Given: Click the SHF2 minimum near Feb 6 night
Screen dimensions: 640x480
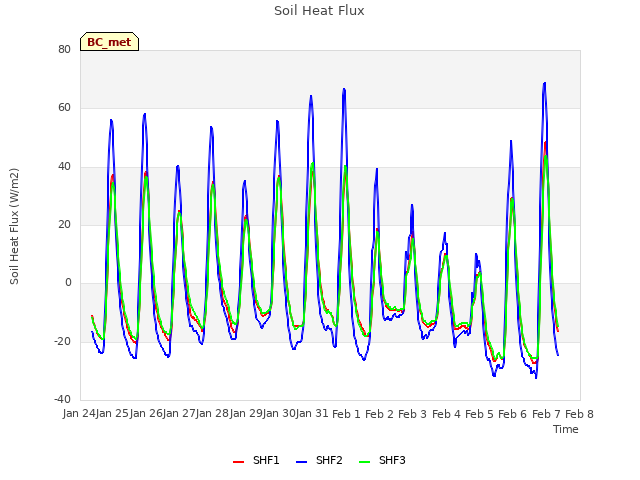Looking at the screenshot, I should pos(536,378).
